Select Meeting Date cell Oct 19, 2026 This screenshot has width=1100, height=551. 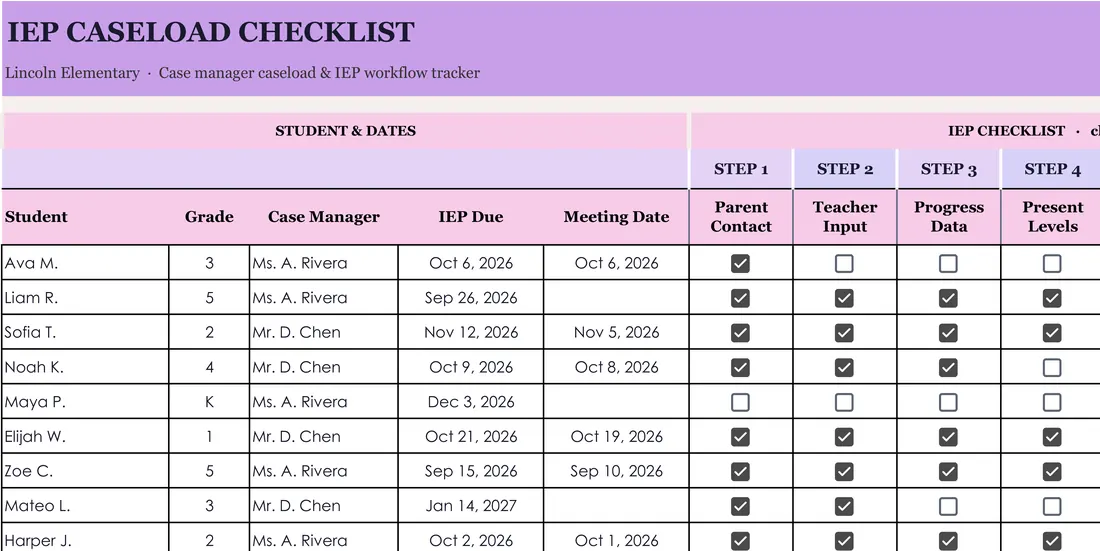tap(617, 437)
